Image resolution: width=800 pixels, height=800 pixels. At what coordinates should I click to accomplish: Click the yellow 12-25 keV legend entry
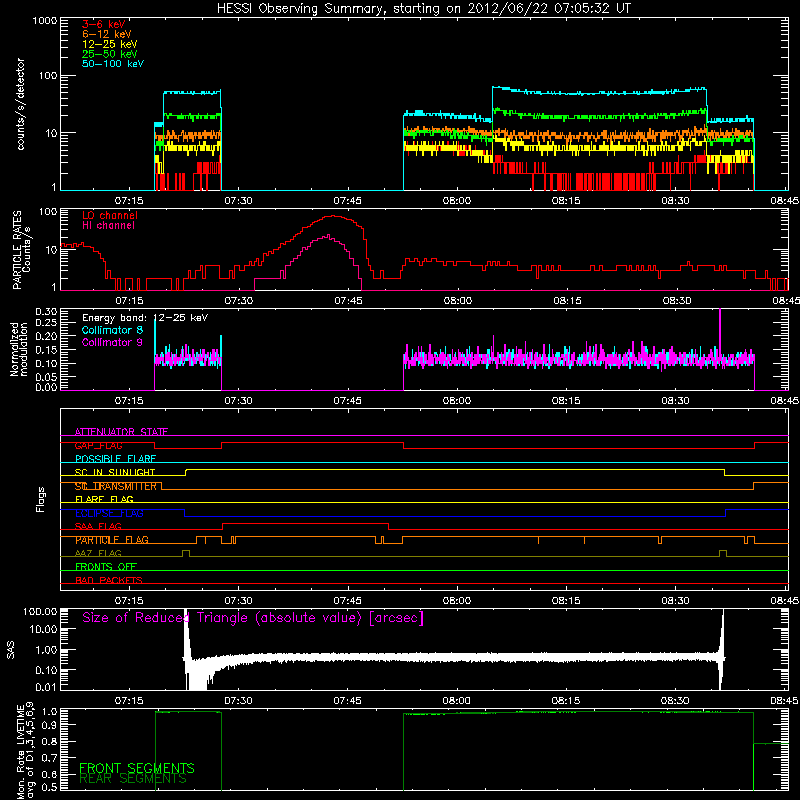click(x=110, y=44)
